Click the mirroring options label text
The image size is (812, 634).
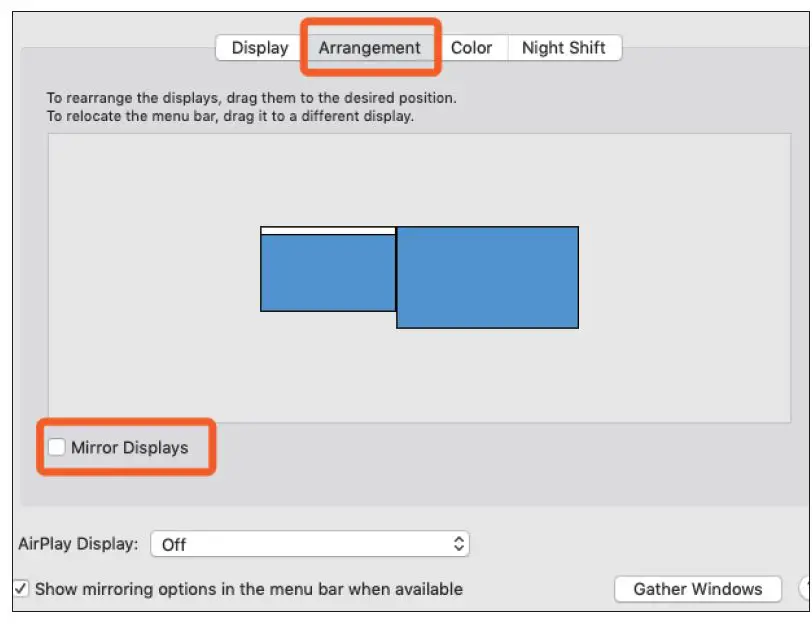pos(248,589)
